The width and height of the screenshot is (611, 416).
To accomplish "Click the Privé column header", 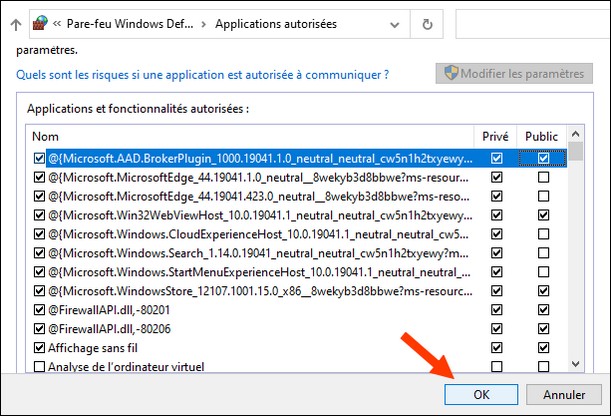I will click(495, 136).
